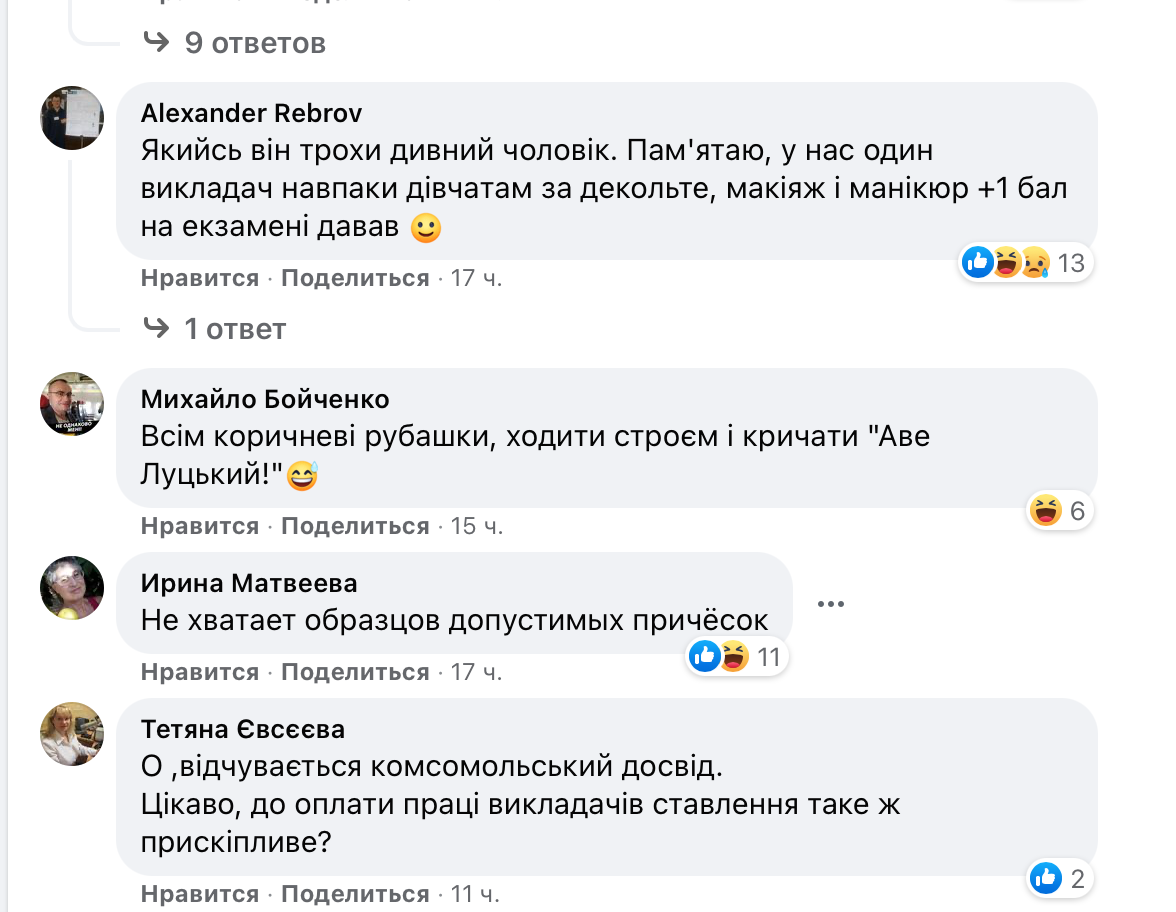
Task: Open Alexander Rebrov's profile picture
Action: tap(72, 118)
